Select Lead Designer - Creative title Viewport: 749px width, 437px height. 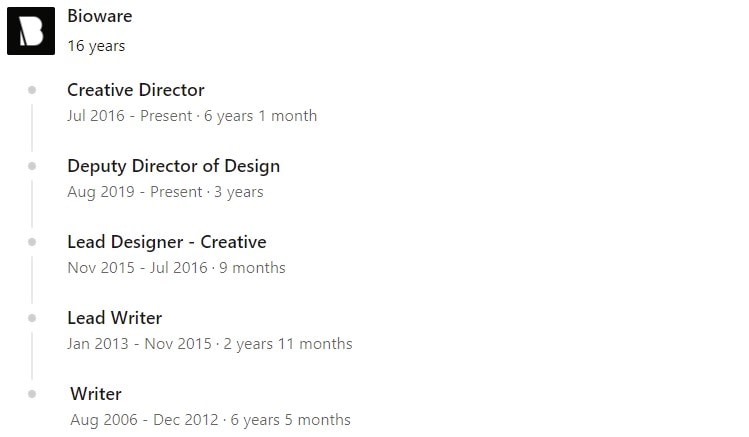167,242
